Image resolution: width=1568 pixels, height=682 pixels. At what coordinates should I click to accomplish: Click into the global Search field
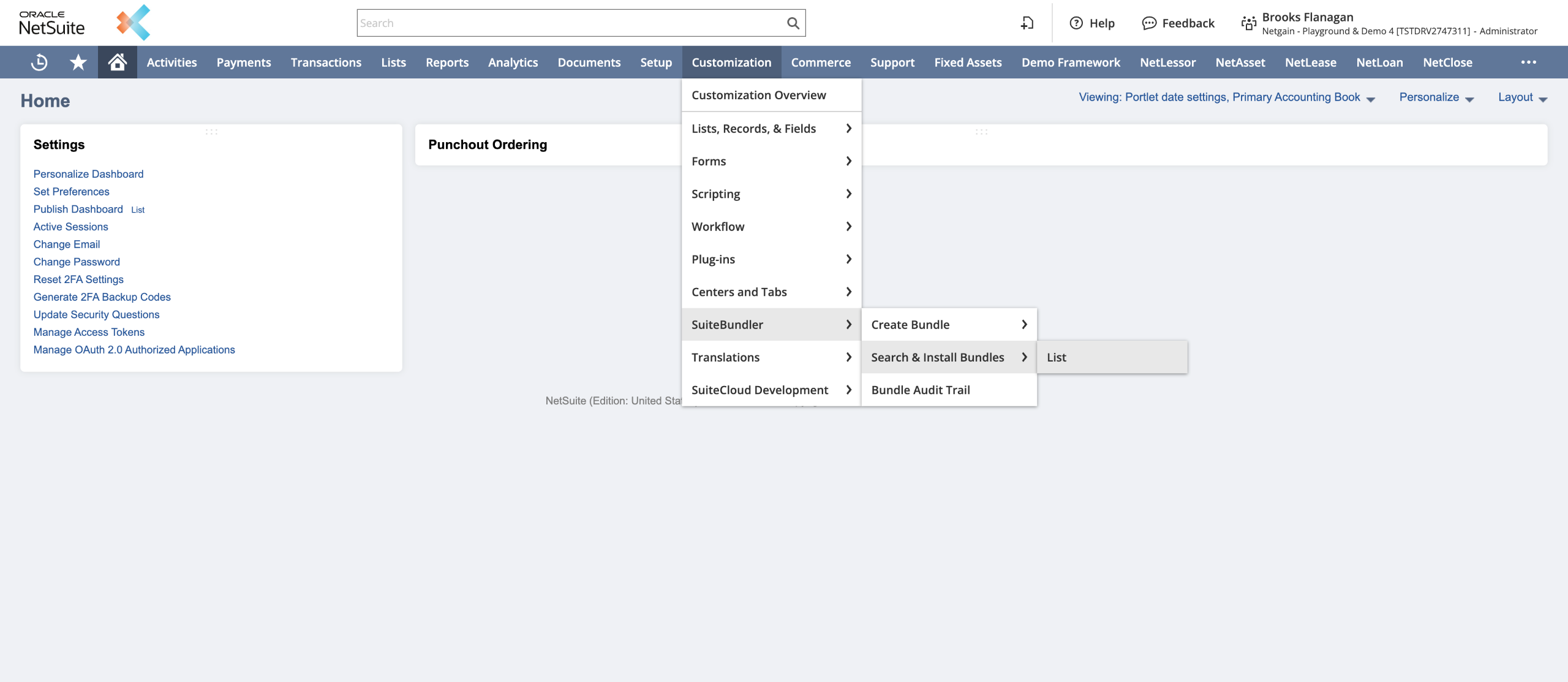[570, 23]
